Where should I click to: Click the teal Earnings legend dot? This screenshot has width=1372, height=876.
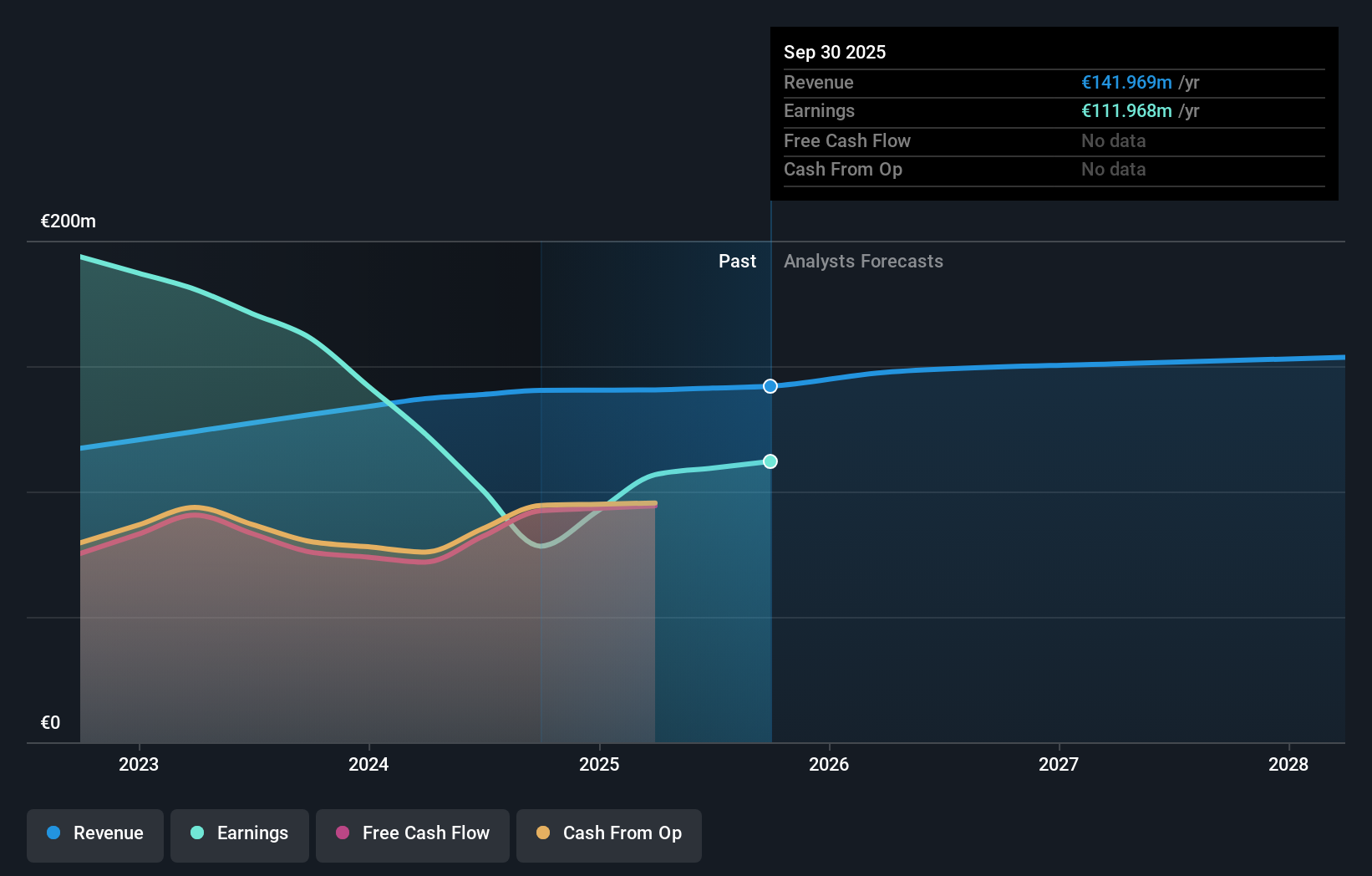[x=196, y=833]
